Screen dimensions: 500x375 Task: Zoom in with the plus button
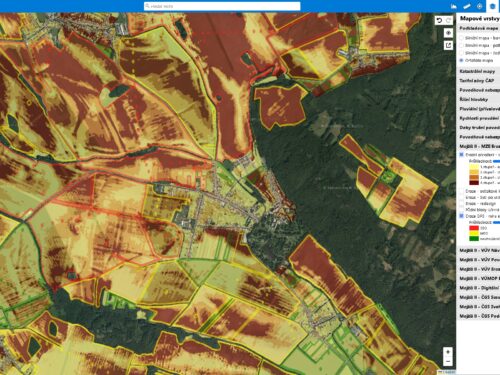tap(448, 352)
